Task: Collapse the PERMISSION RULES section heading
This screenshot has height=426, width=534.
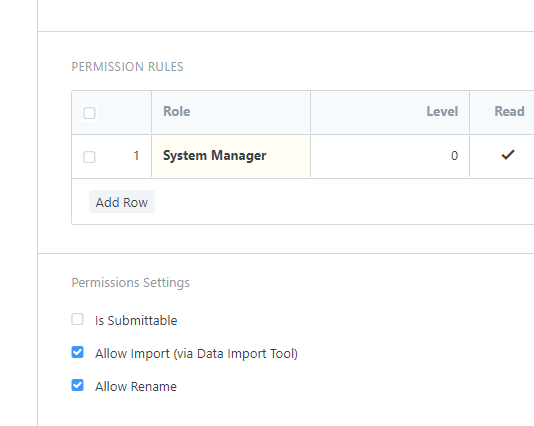Action: pyautogui.click(x=127, y=66)
